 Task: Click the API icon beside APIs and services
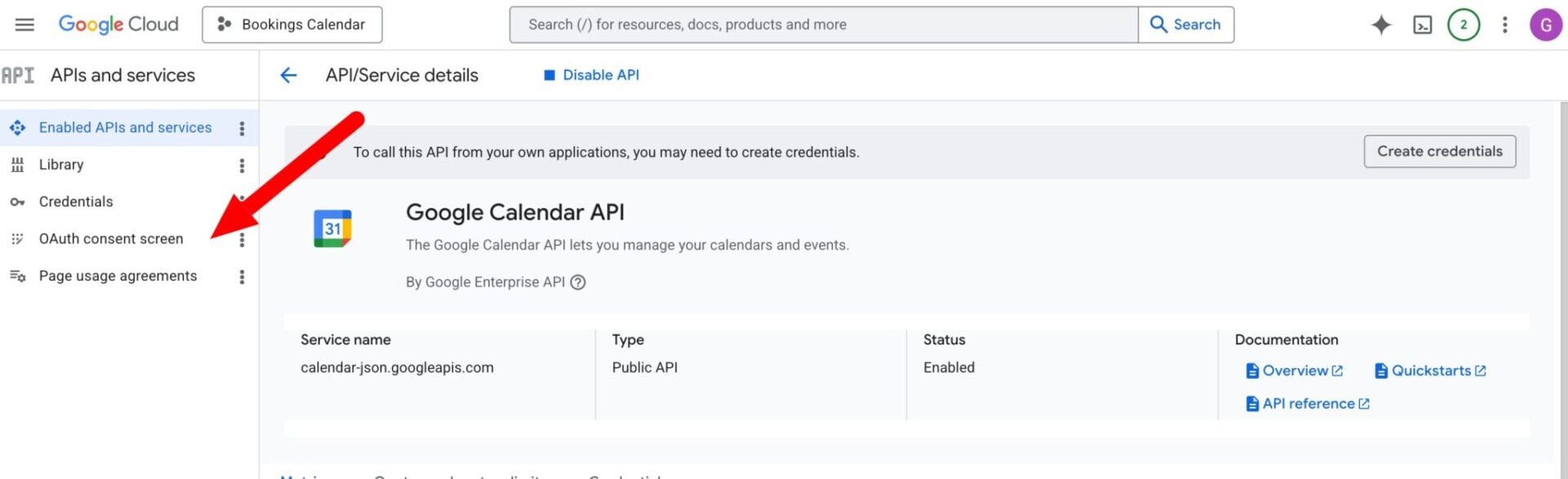coord(17,75)
